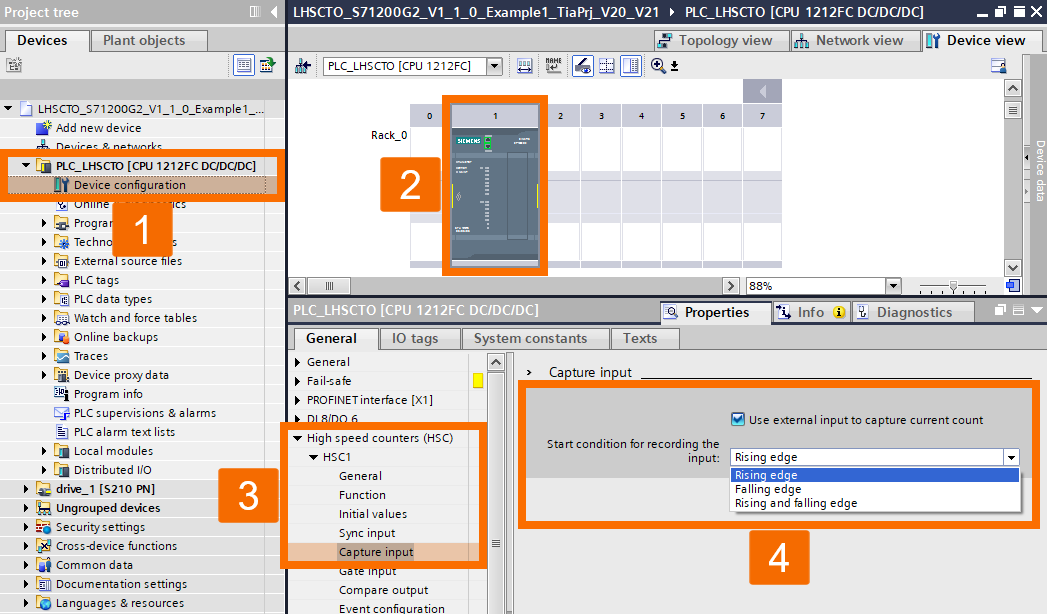
Task: Toggle the remember layout toolbar icon
Action: (x=630, y=65)
